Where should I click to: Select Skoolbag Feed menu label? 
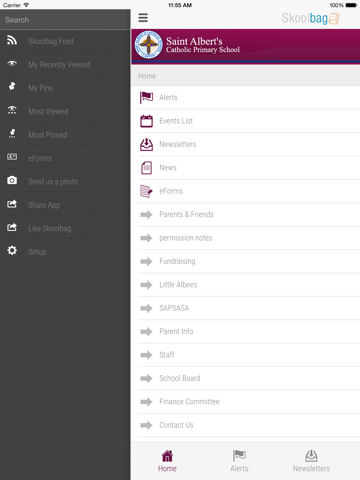(51, 41)
